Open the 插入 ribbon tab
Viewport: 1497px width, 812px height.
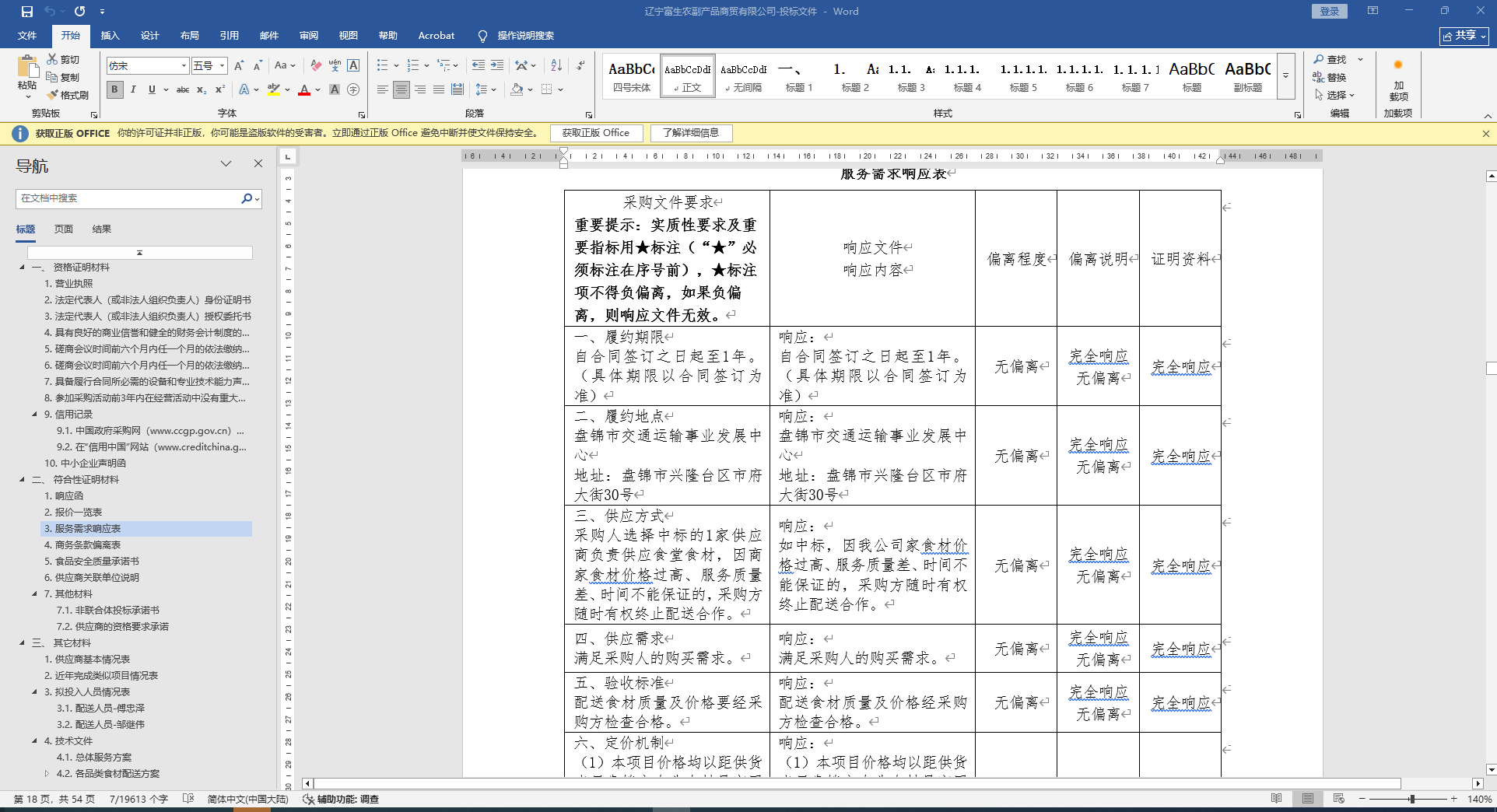point(110,36)
